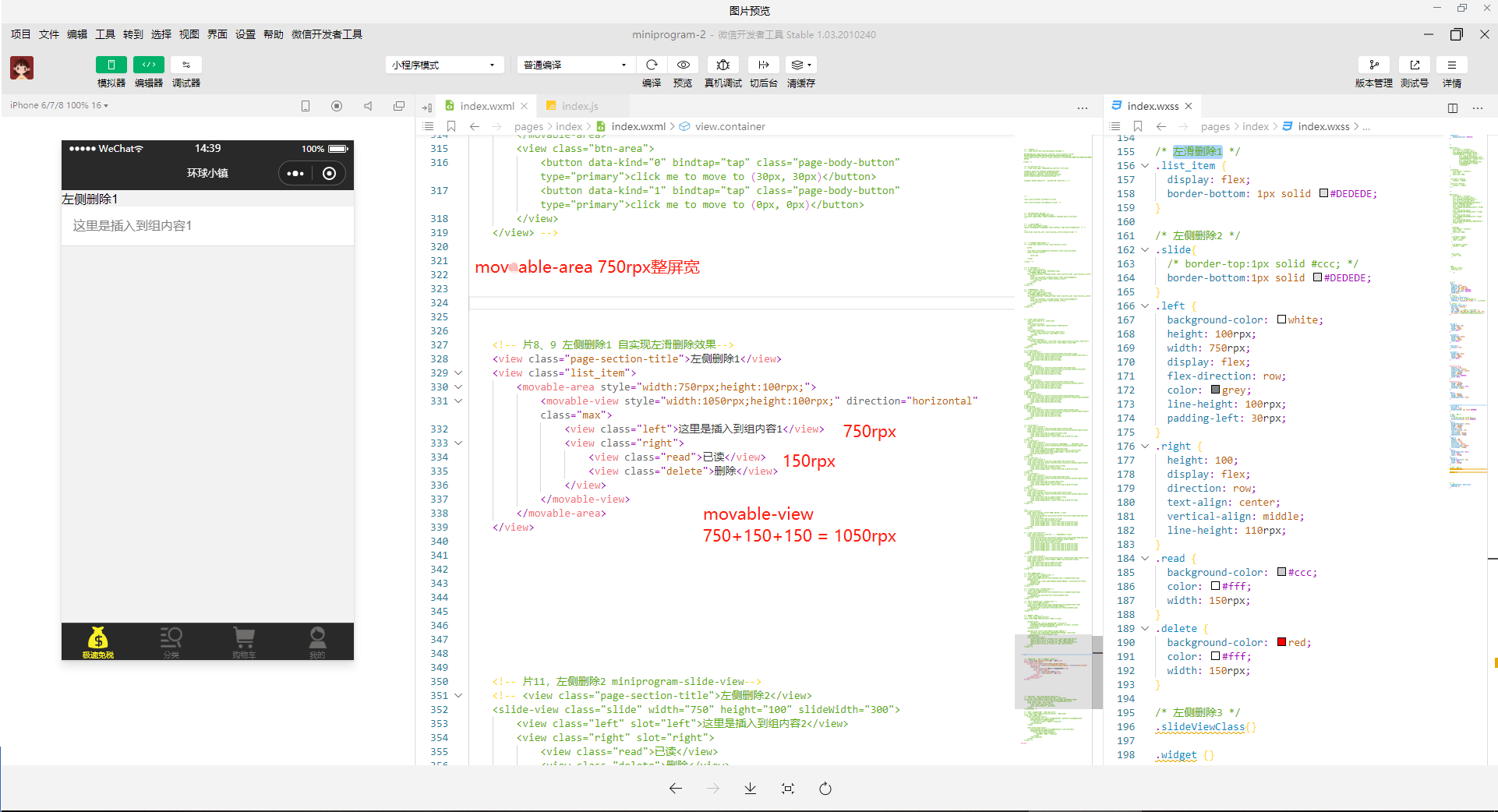The width and height of the screenshot is (1498, 812).
Task: Click the simulator rotate device icon
Action: (x=306, y=106)
